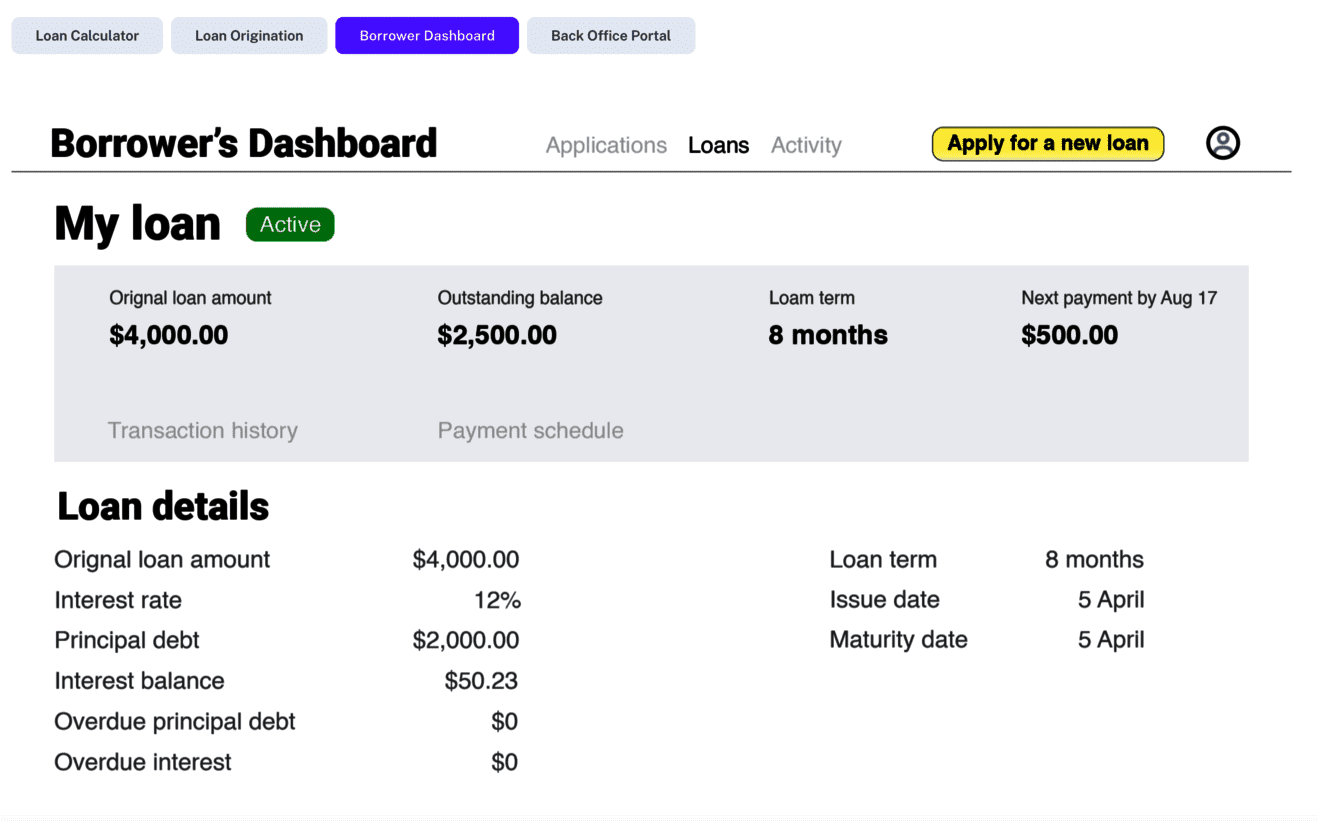1318x821 pixels.
Task: Go to Back Office Portal tab
Action: (611, 36)
